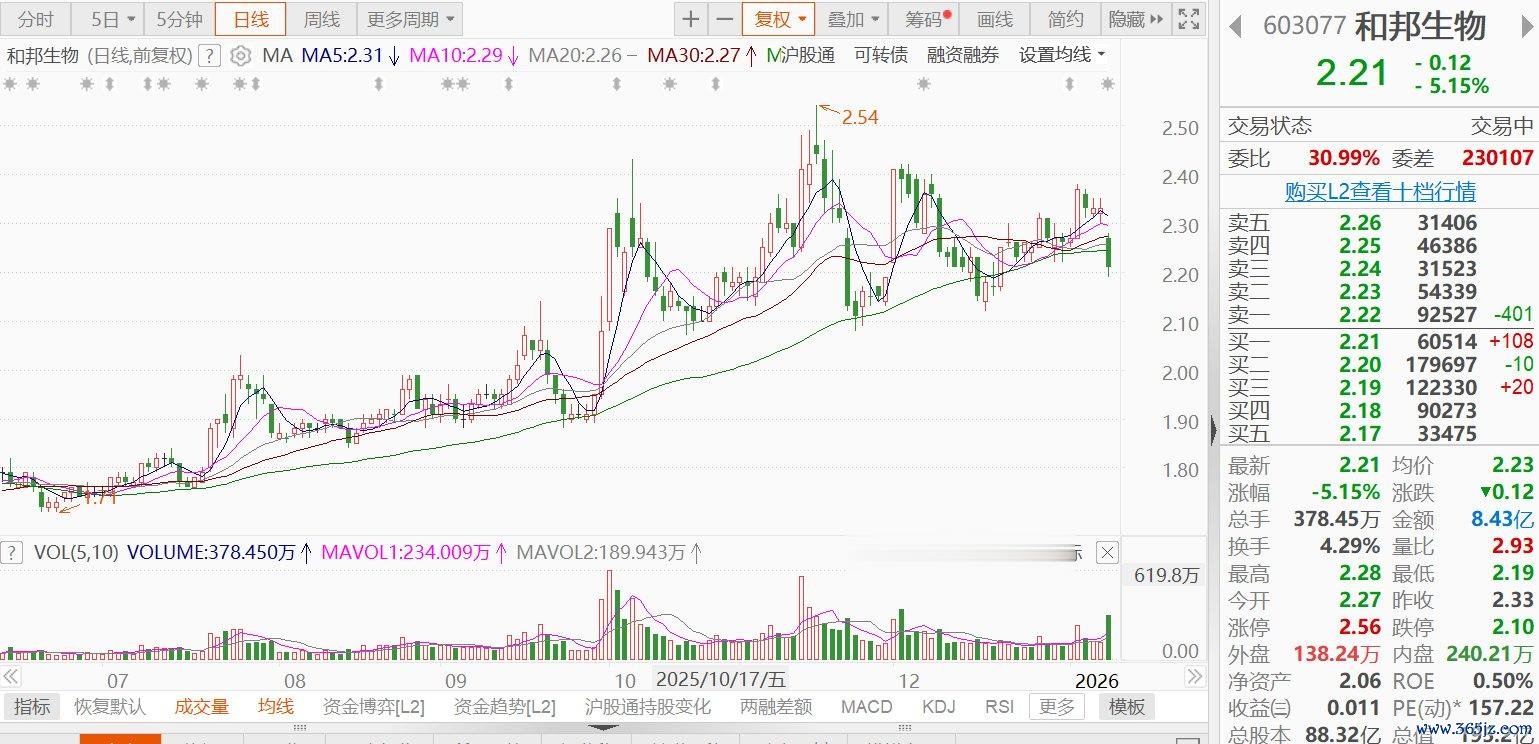The image size is (1539, 744).
Task: Toggle the 沪股通 overlay
Action: tap(800, 55)
